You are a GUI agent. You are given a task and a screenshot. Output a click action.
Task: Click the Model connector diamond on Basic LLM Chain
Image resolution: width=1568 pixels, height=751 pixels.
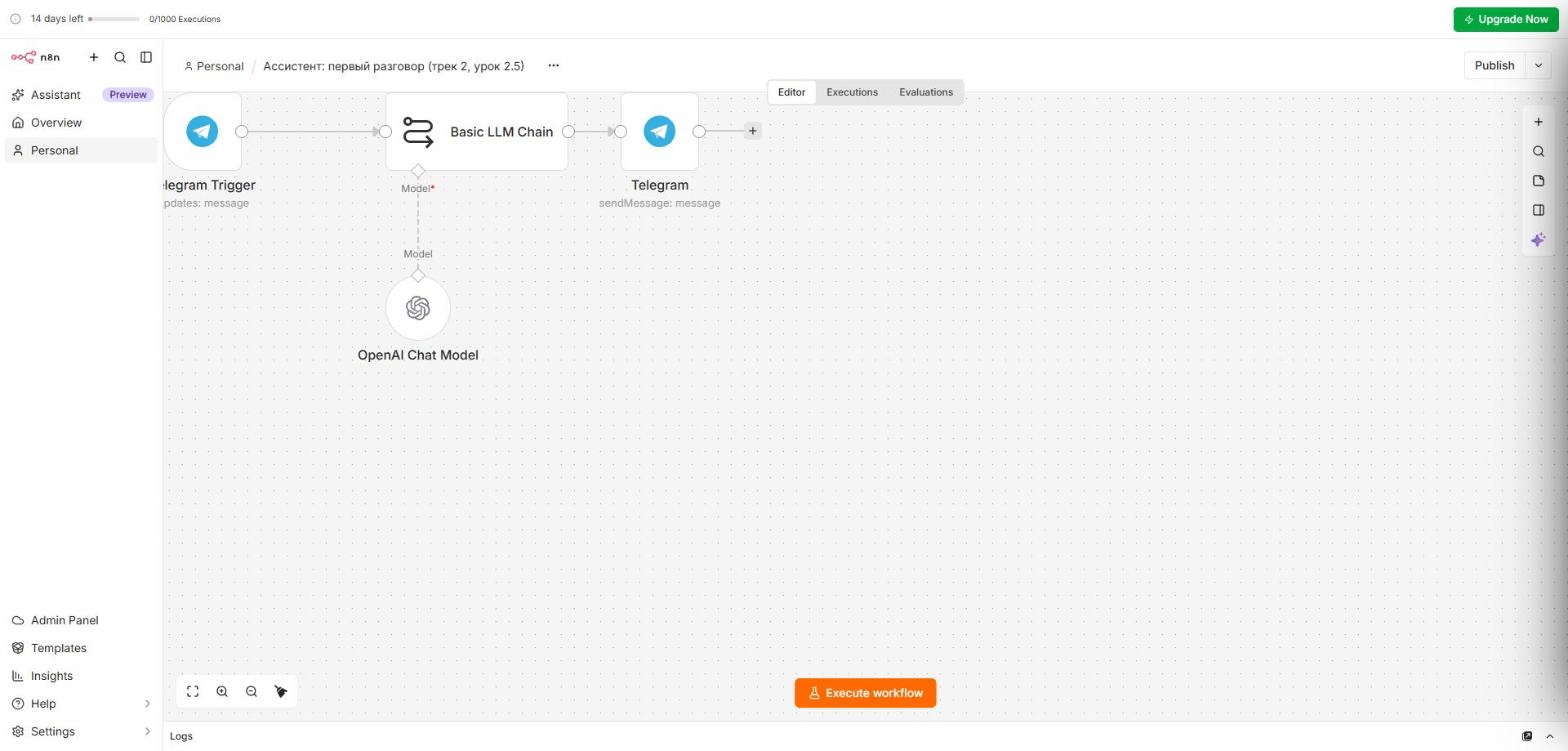tap(418, 171)
